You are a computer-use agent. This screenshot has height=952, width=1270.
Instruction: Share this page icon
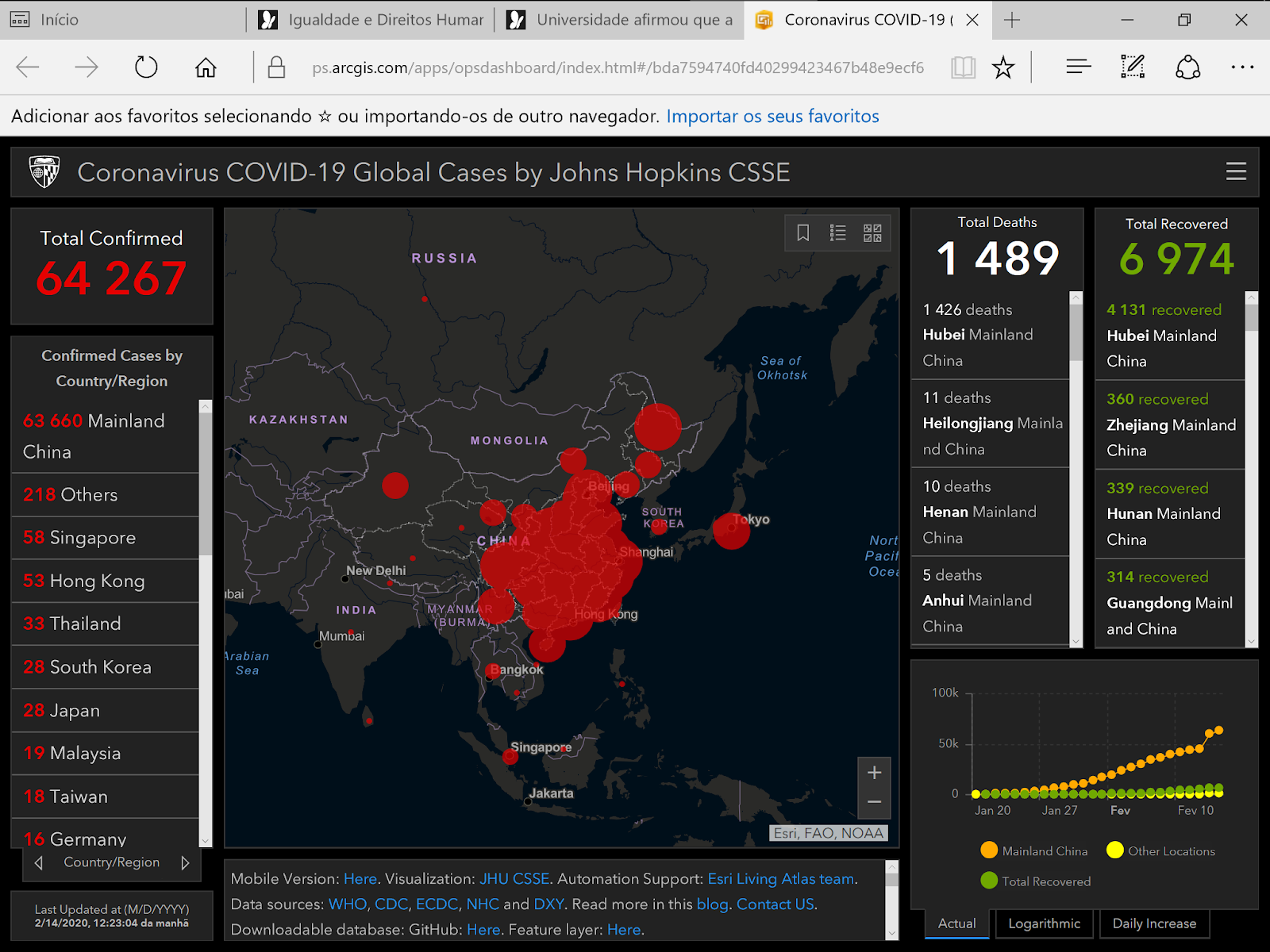click(1187, 67)
